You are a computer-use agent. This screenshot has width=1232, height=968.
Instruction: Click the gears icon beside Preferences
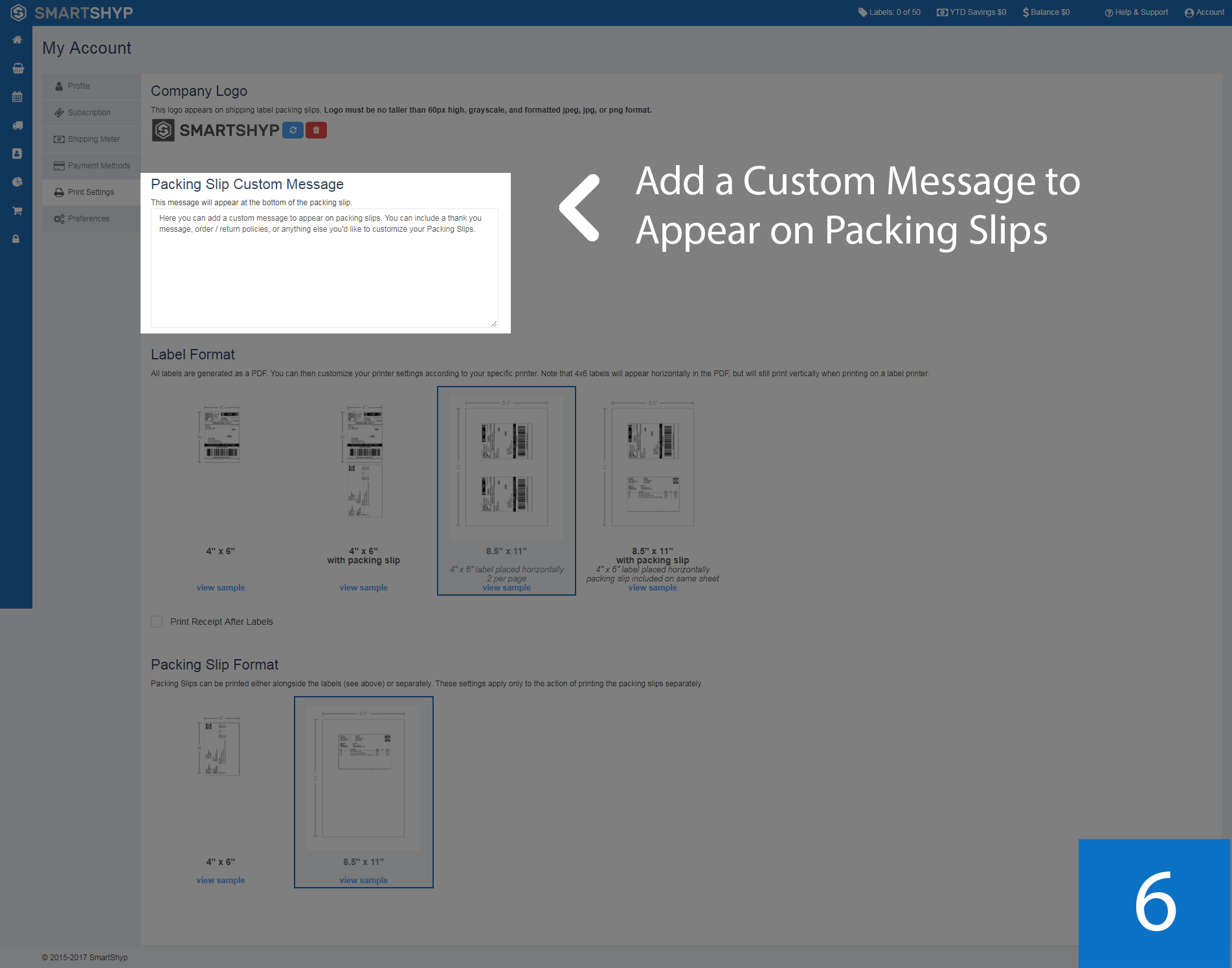click(59, 219)
